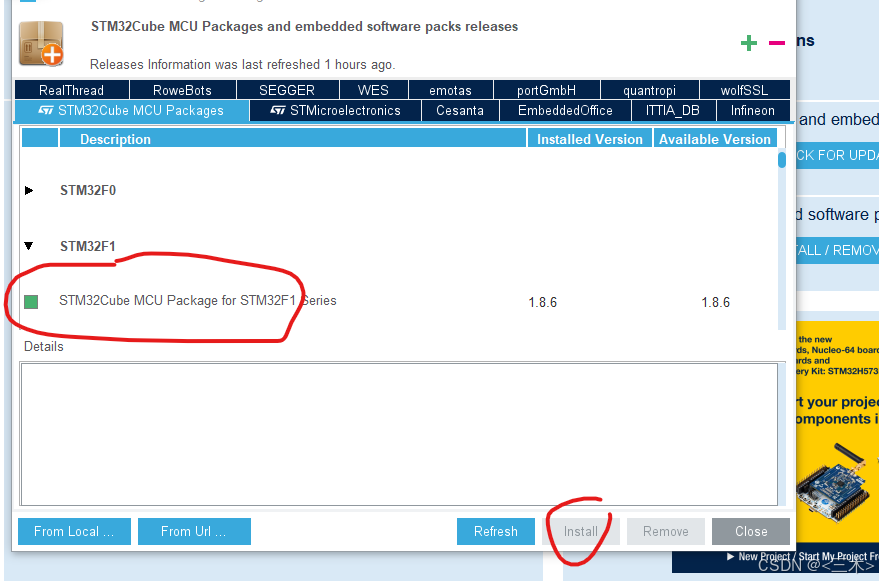Click the Description column header
The width and height of the screenshot is (879, 581).
pos(293,139)
